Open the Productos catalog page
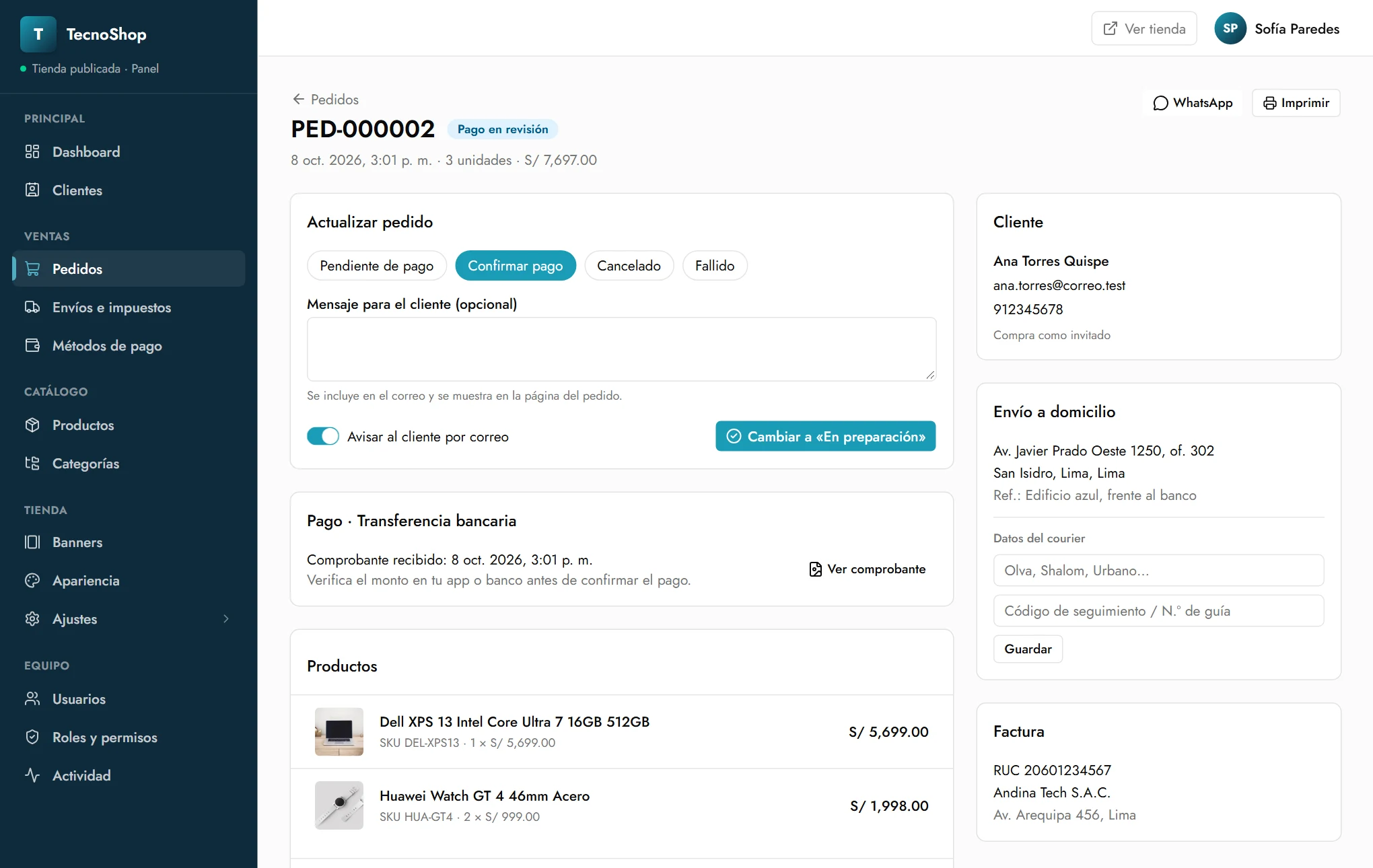This screenshot has height=868, width=1373. coord(129,425)
